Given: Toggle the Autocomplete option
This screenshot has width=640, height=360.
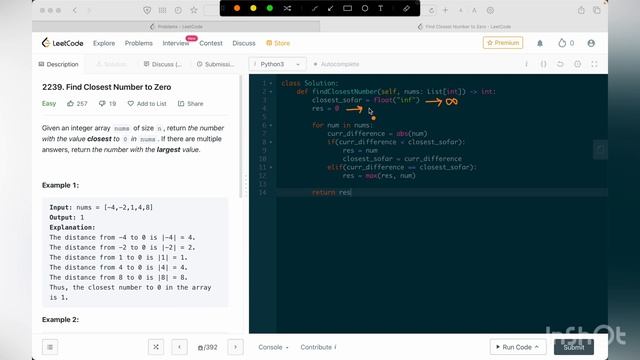Looking at the screenshot, I should [x=336, y=64].
